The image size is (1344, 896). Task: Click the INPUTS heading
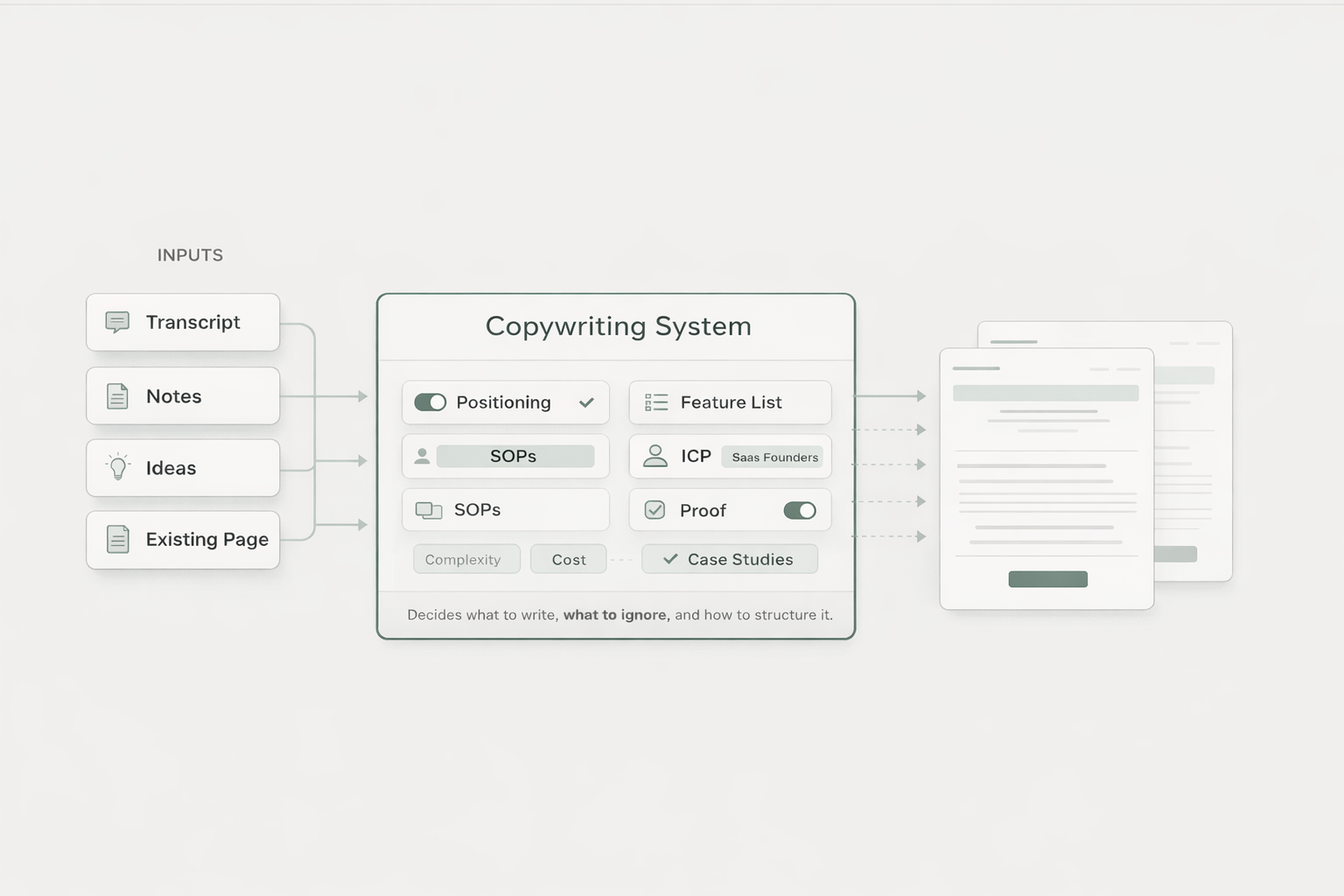click(x=190, y=255)
